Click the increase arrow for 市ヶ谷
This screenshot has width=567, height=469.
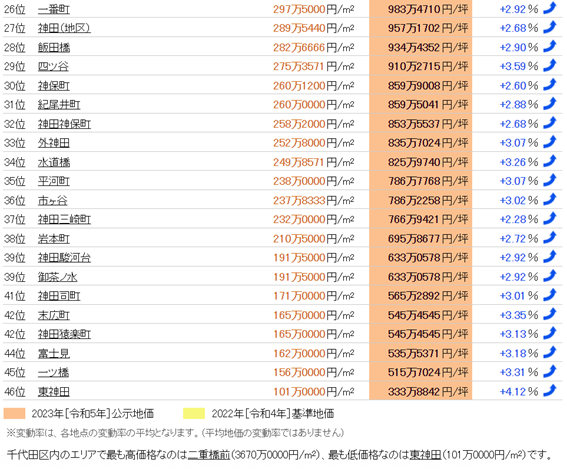tap(550, 199)
